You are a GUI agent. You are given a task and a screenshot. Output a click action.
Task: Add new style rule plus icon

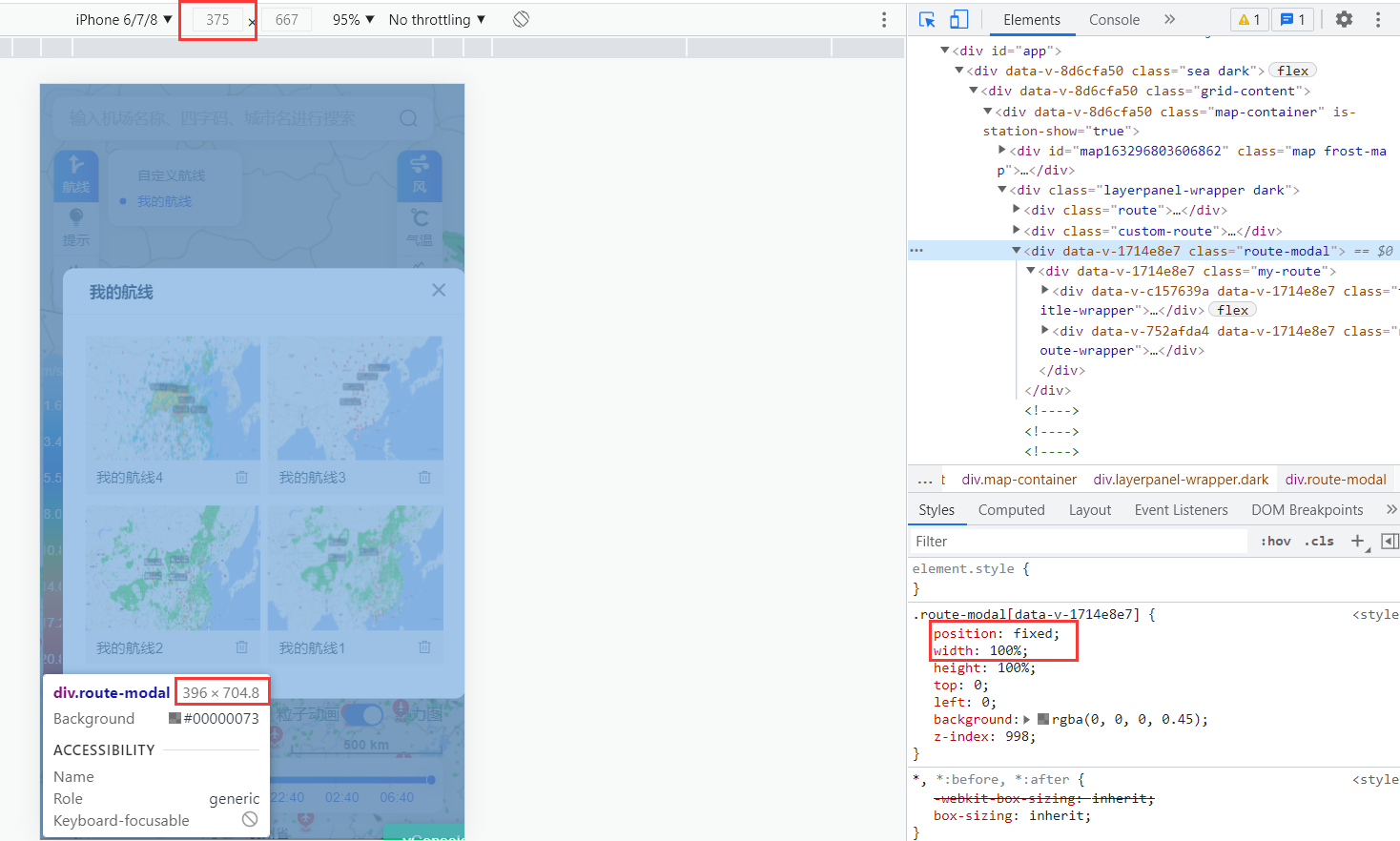pos(1358,541)
